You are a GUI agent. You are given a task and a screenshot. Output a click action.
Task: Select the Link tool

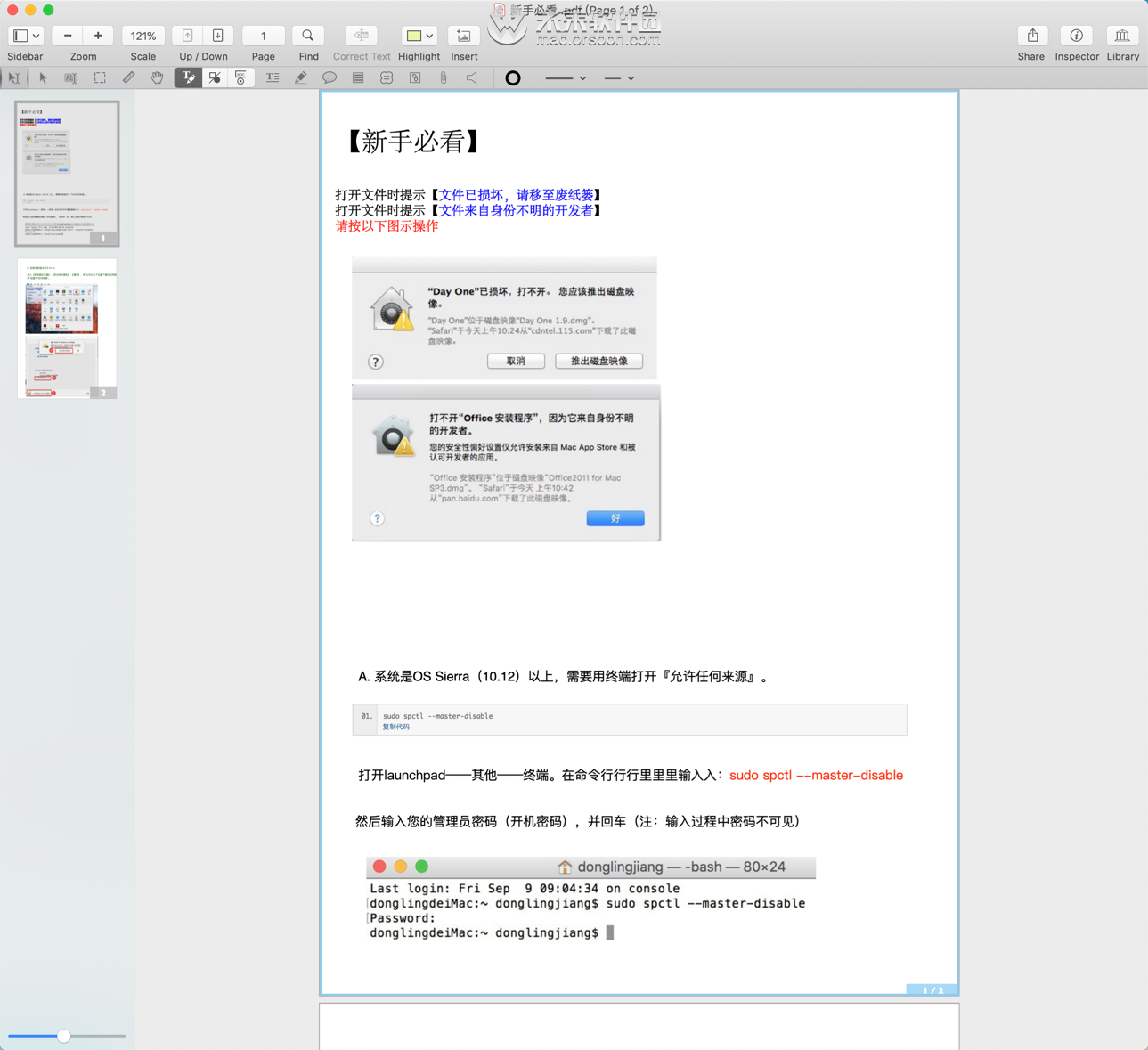(x=415, y=78)
